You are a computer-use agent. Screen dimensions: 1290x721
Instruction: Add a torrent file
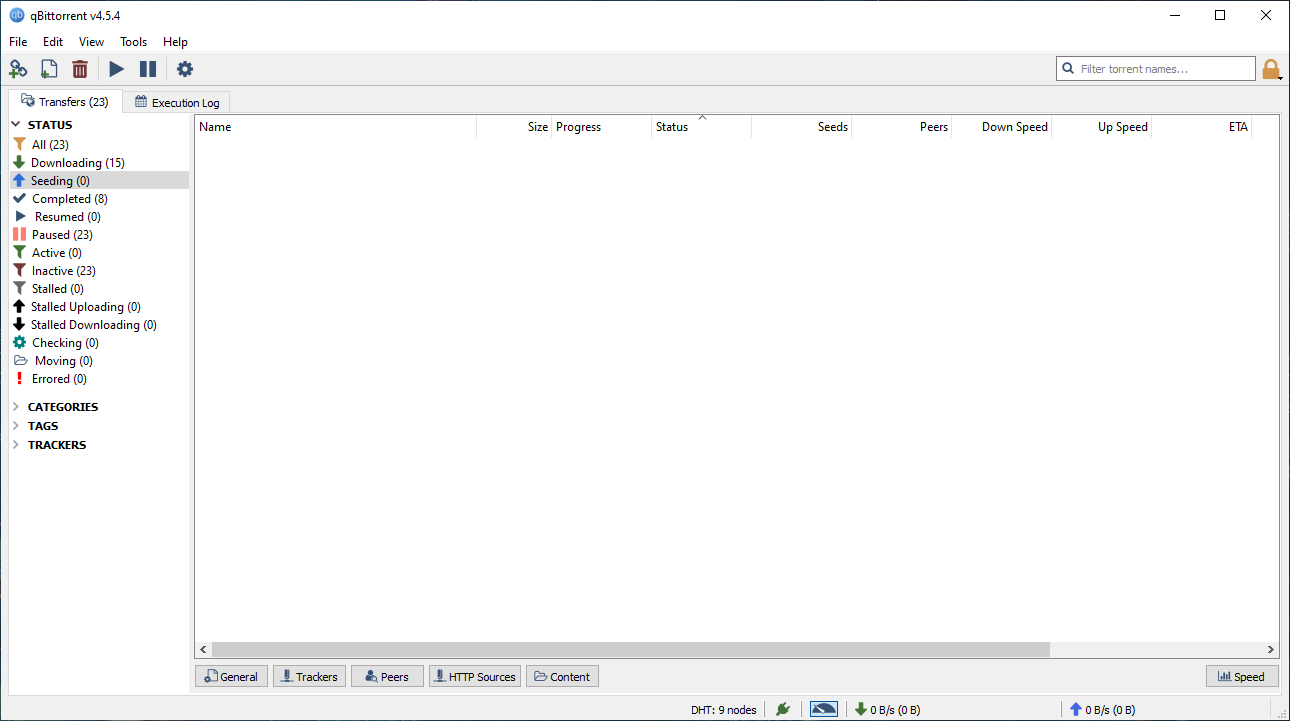click(49, 69)
